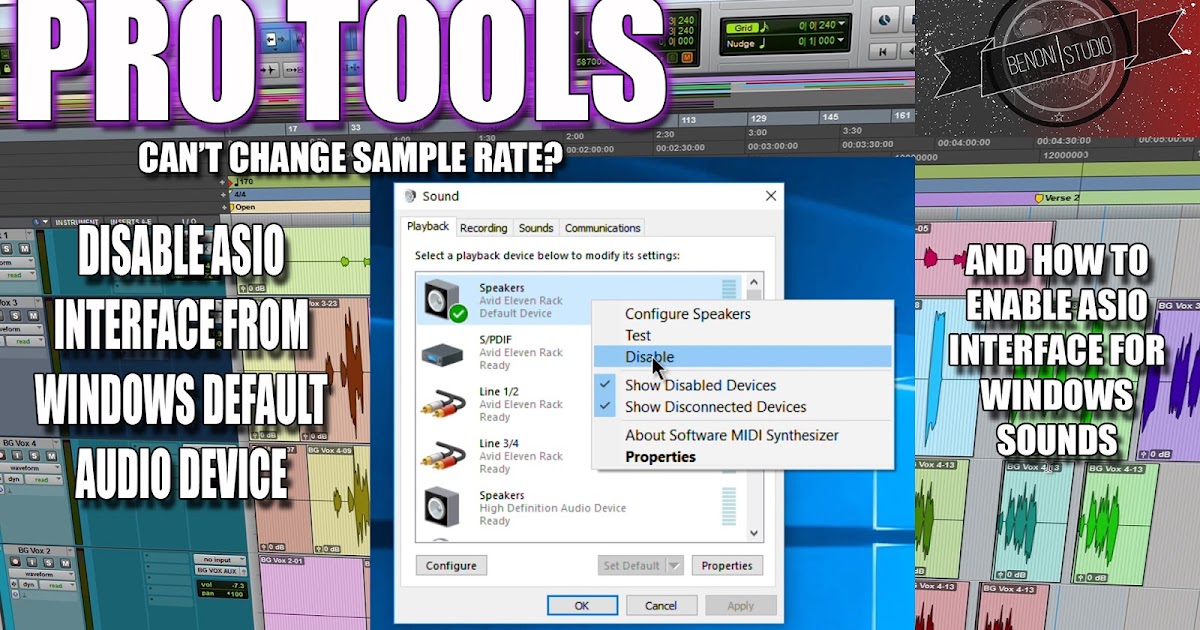Viewport: 1200px width, 630px height.
Task: Click the Properties button
Action: tap(727, 565)
